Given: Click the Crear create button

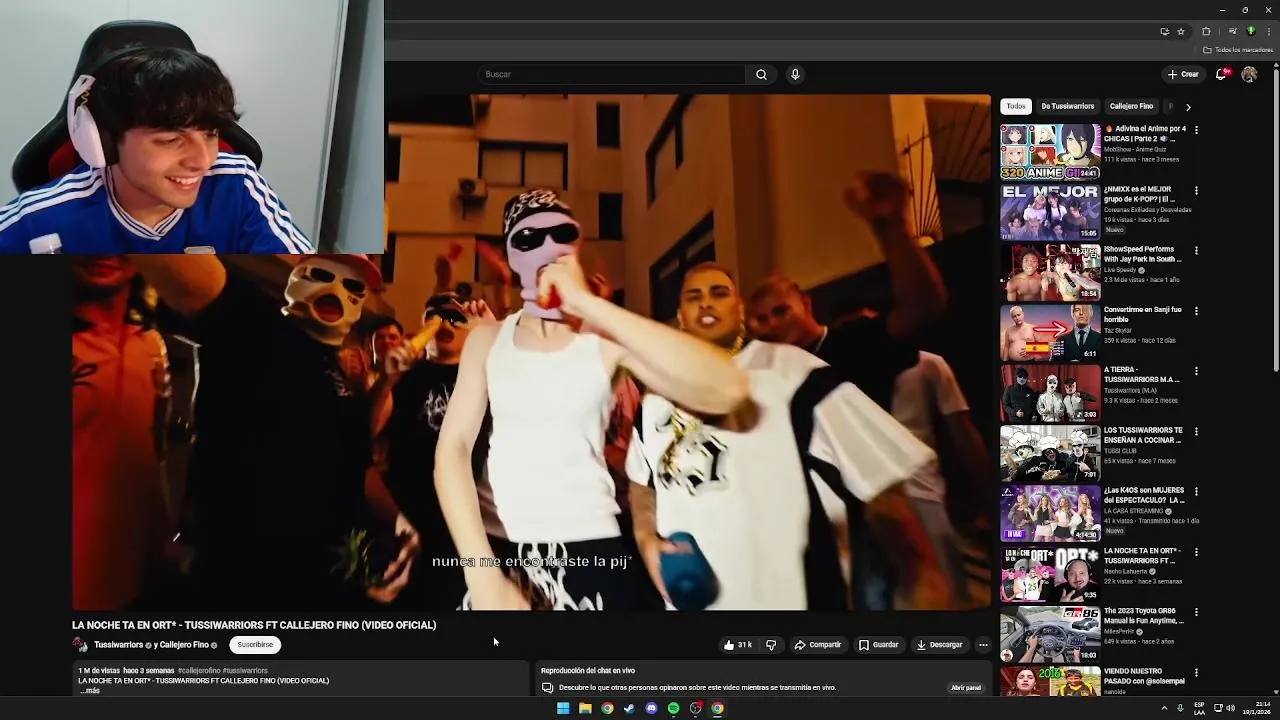Looking at the screenshot, I should click(x=1183, y=74).
